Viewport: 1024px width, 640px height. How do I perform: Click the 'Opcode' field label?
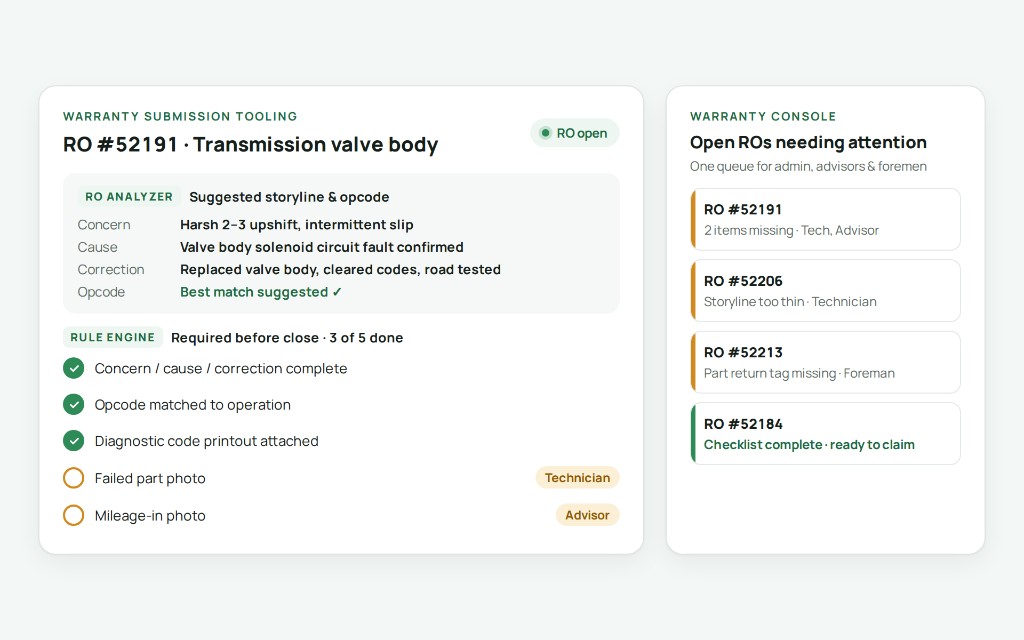click(x=101, y=292)
